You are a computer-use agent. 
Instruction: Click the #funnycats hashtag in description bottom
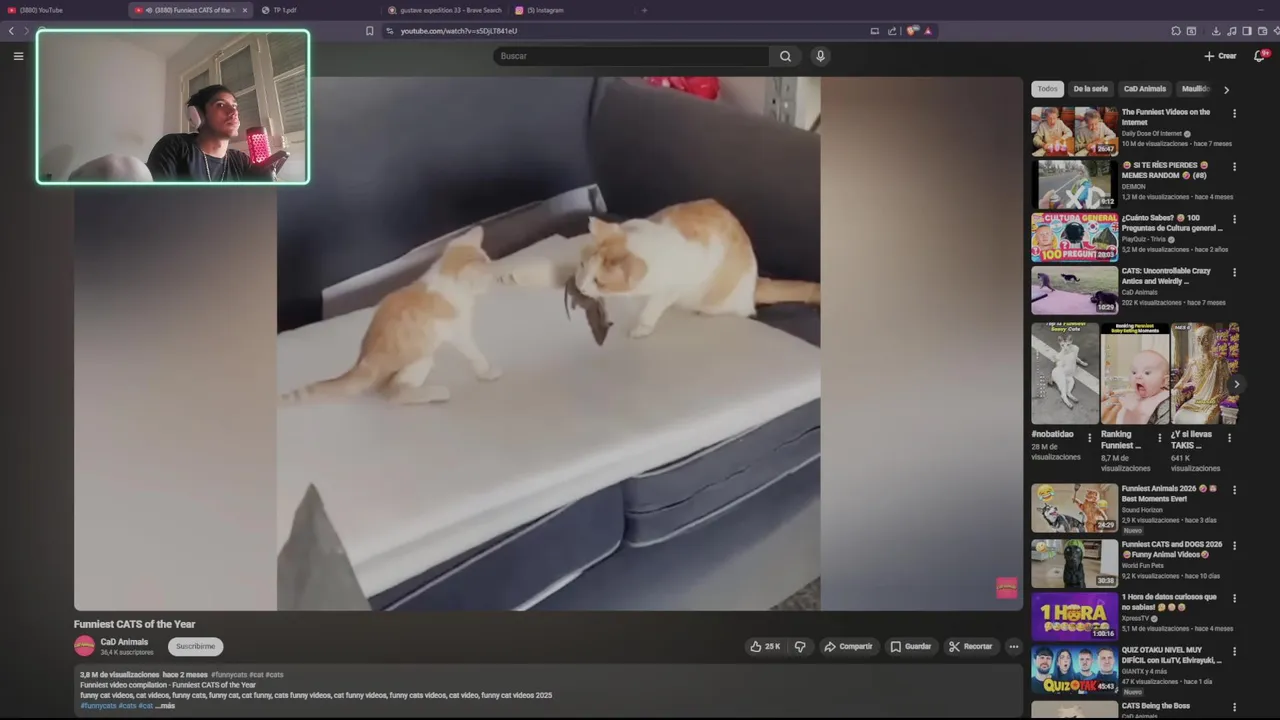click(x=98, y=706)
